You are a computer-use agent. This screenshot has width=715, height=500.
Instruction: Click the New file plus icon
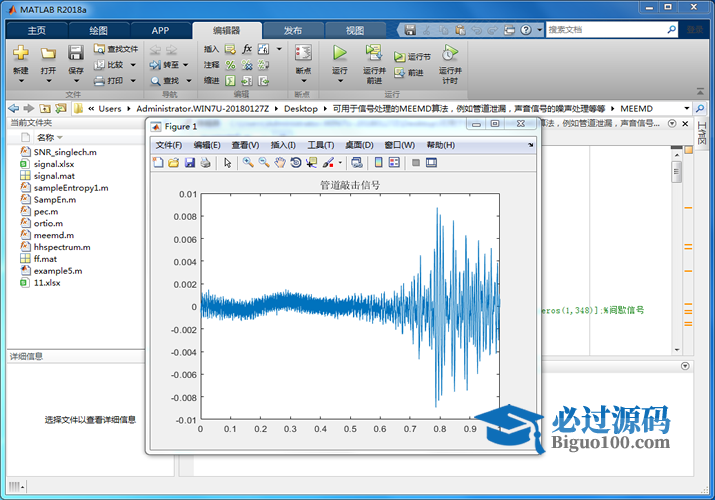point(21,52)
